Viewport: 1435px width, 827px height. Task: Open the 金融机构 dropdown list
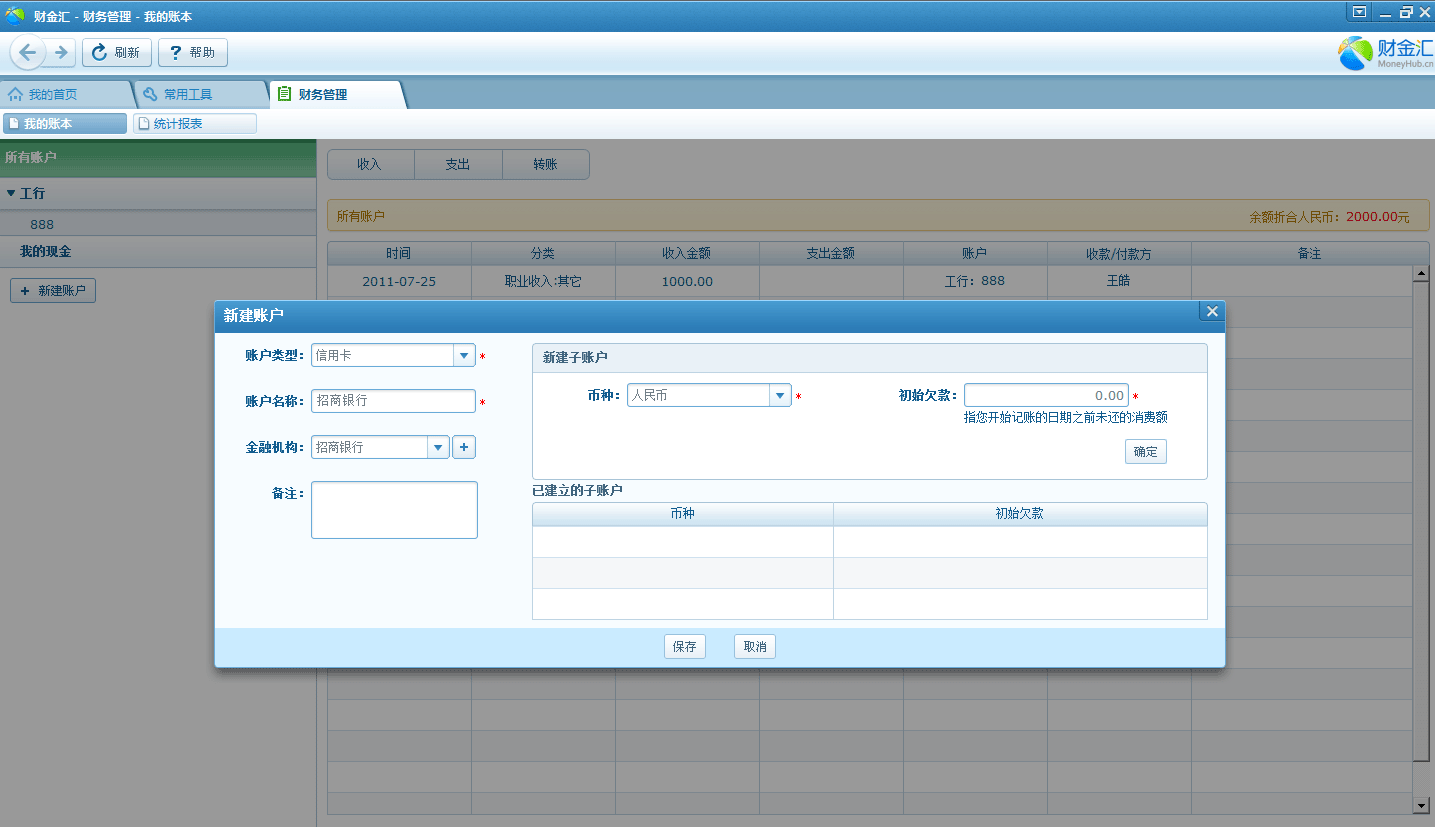tap(438, 447)
